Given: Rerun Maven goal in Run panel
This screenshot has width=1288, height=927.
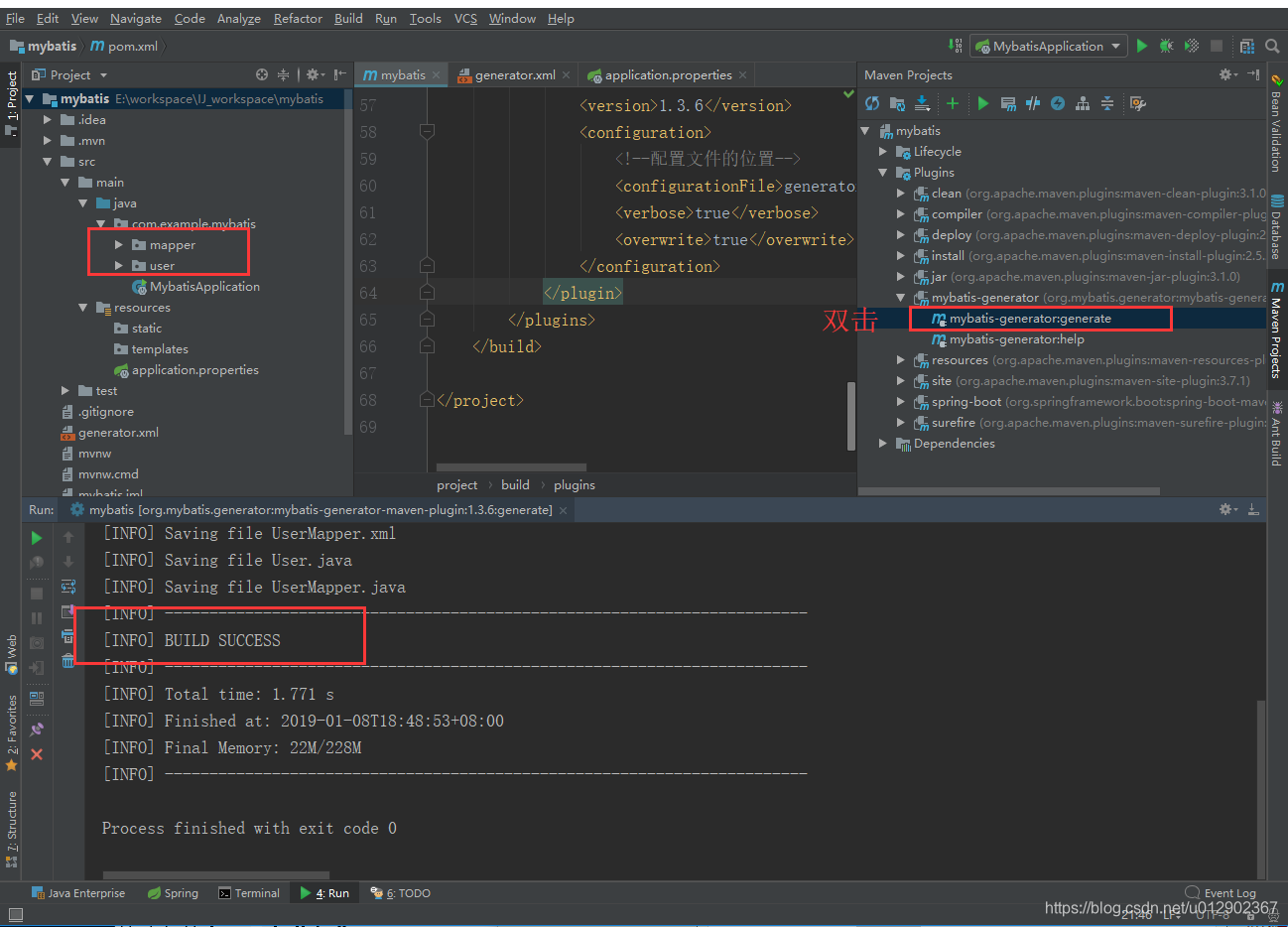Looking at the screenshot, I should click(x=37, y=538).
